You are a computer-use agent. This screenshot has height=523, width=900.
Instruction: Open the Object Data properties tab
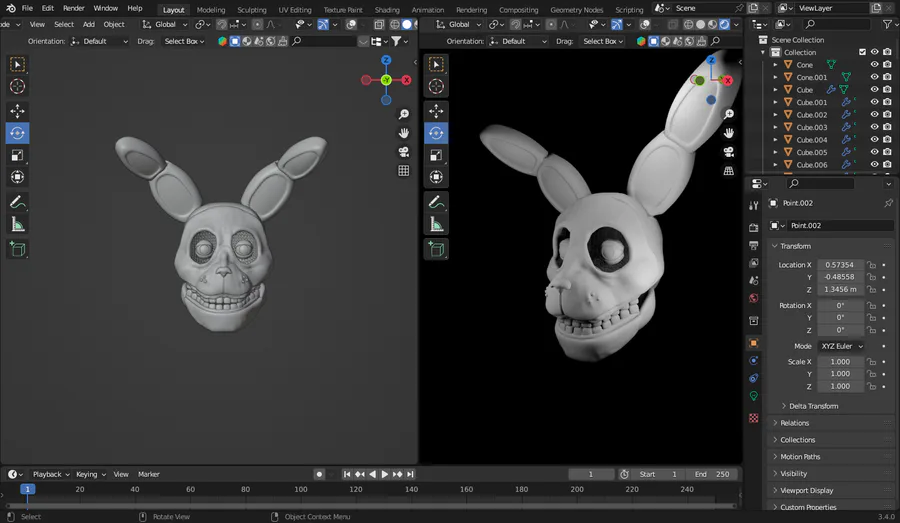pyautogui.click(x=754, y=396)
